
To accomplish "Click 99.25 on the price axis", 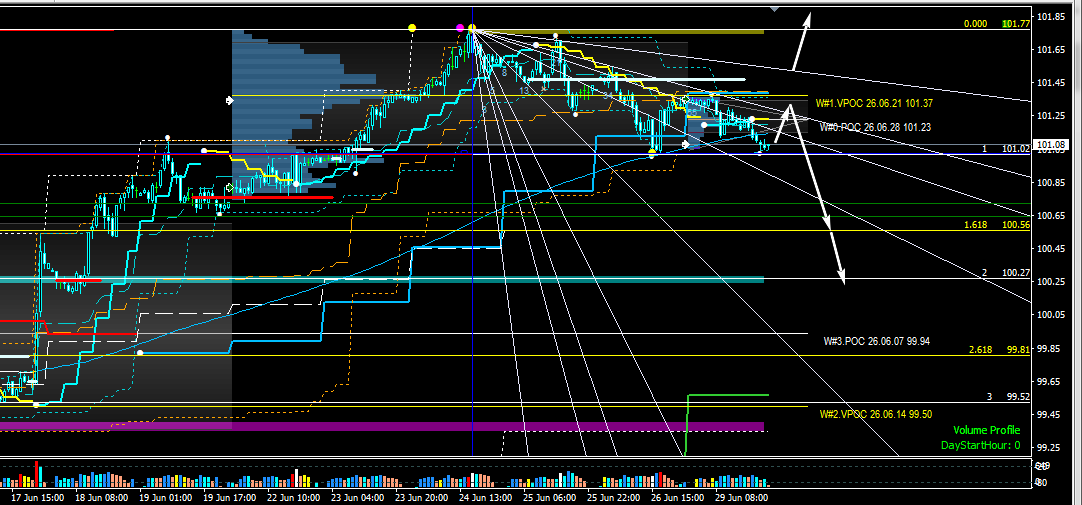I will point(1047,448).
